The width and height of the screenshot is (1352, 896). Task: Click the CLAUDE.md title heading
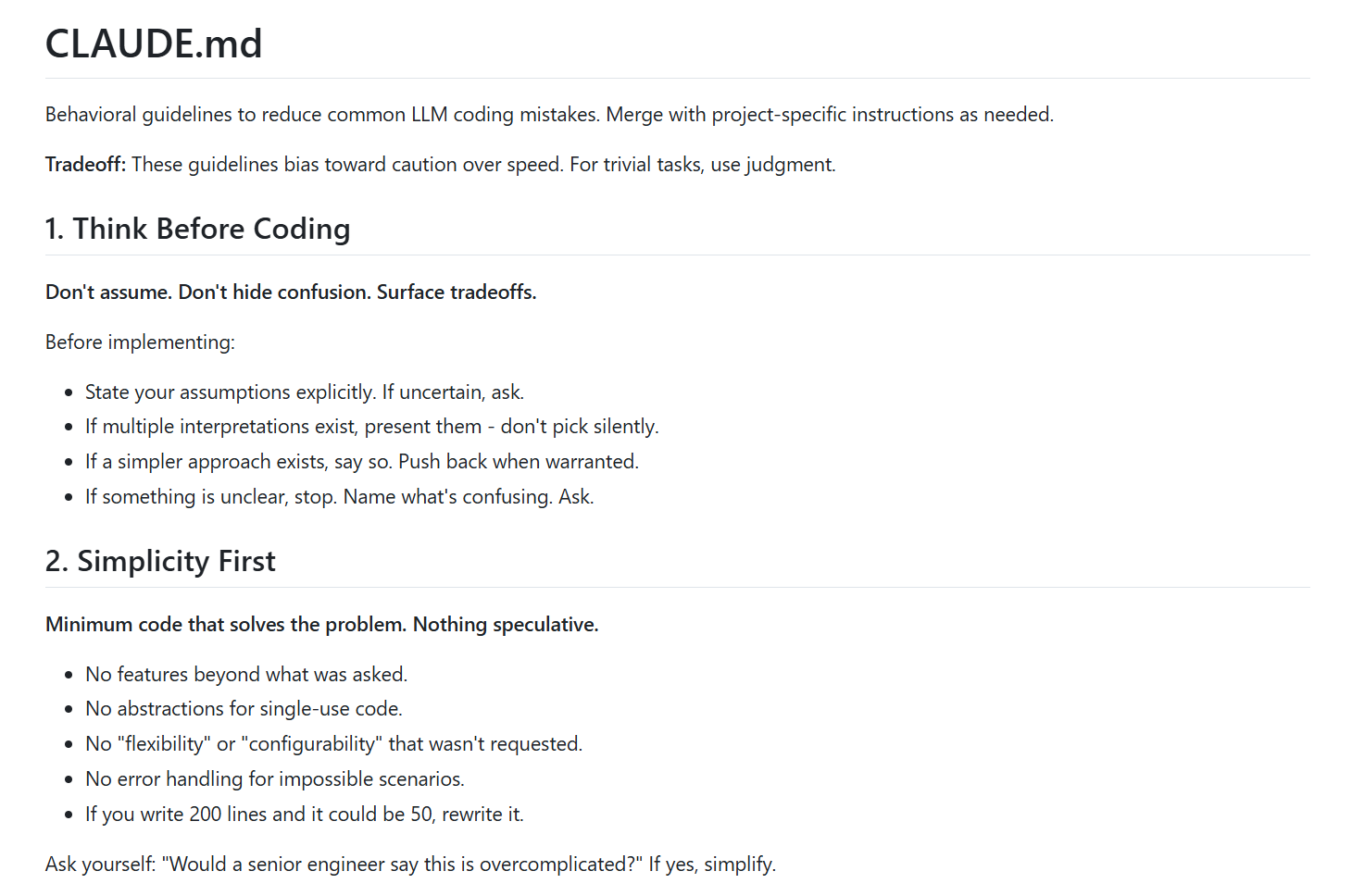[154, 44]
